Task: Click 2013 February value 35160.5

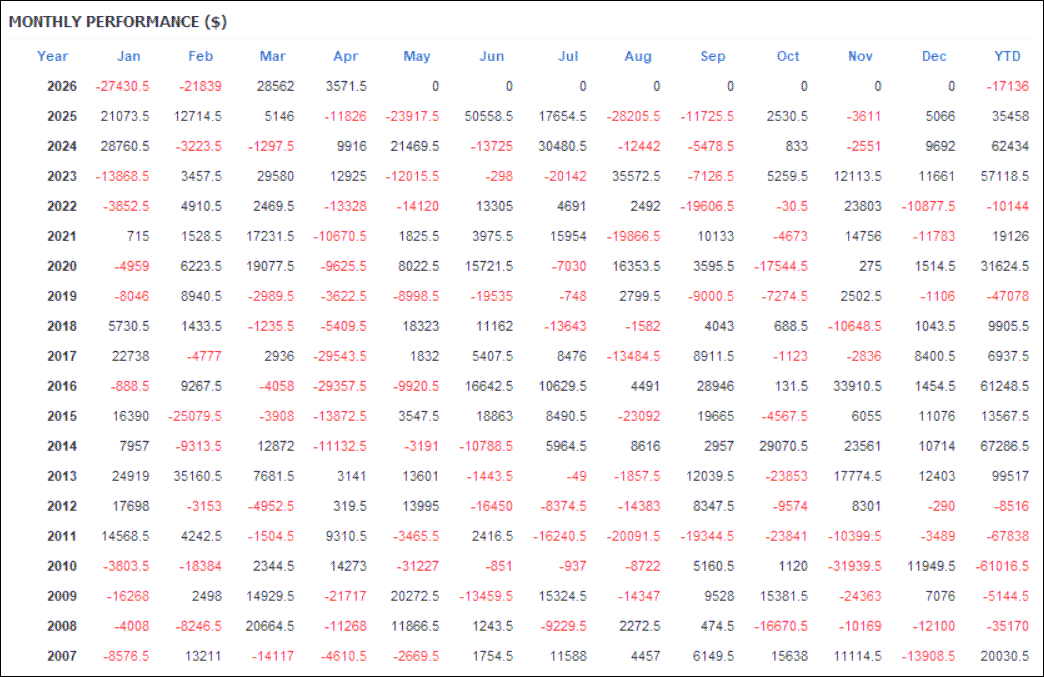Action: point(197,477)
